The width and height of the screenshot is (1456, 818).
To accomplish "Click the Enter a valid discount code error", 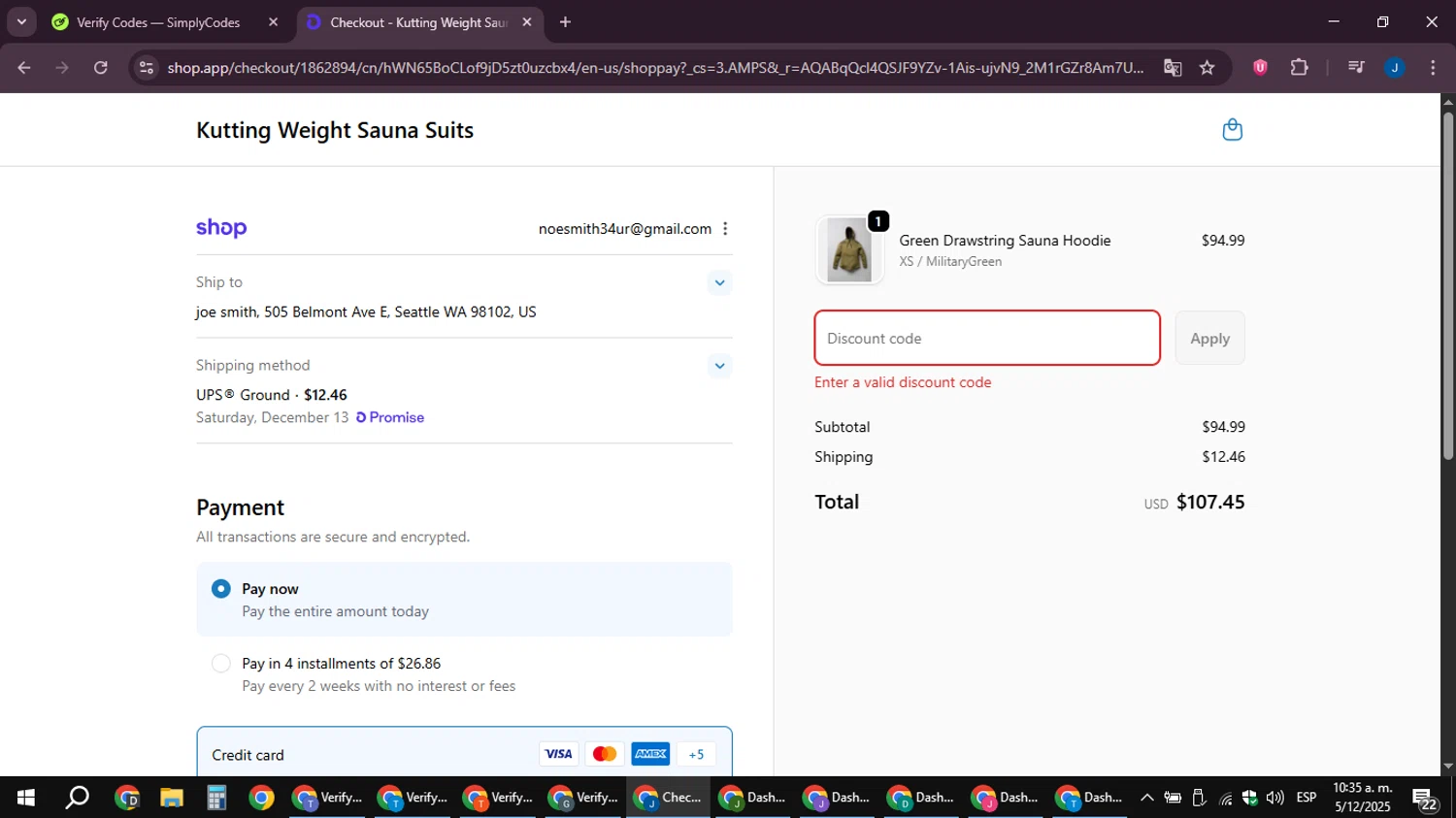I will pyautogui.click(x=903, y=382).
